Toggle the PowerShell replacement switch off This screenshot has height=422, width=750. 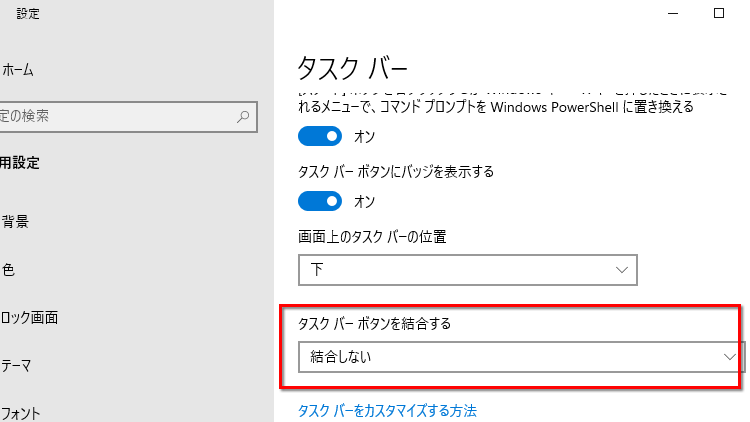click(320, 136)
